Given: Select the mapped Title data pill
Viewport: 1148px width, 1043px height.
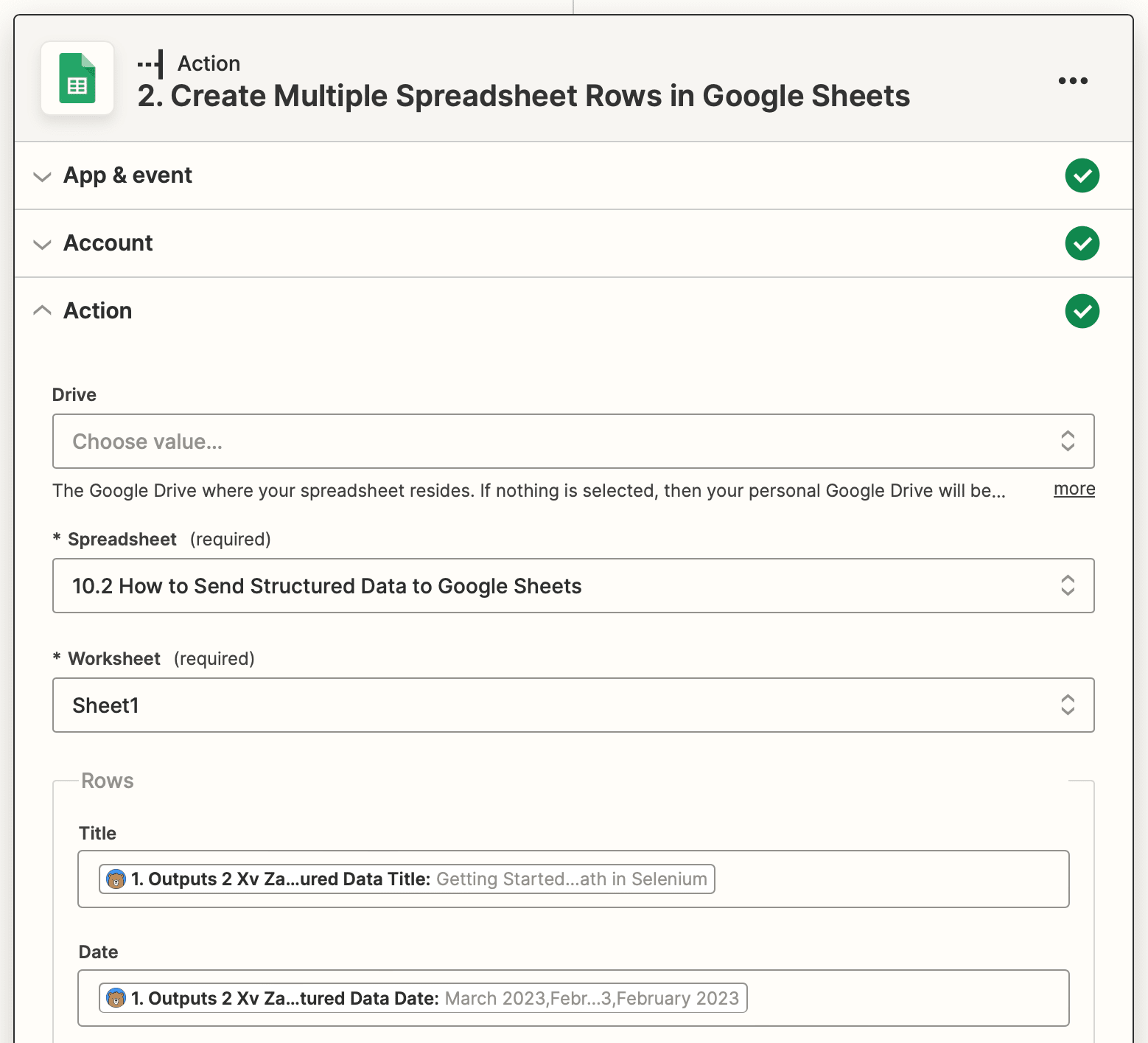Looking at the screenshot, I should [407, 879].
